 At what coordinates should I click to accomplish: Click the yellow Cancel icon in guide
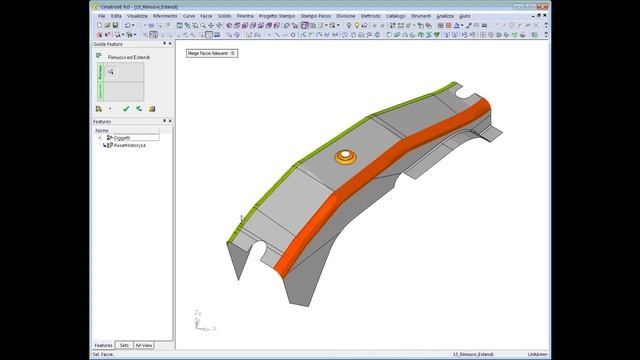(x=152, y=109)
